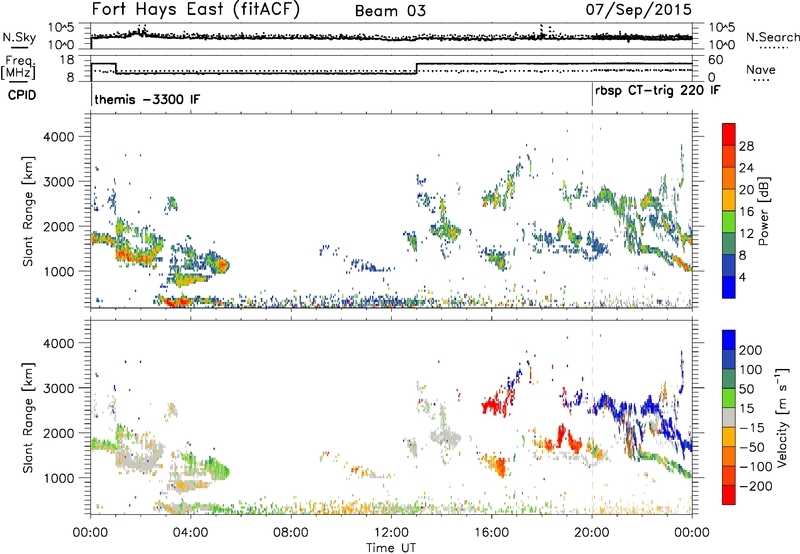The width and height of the screenshot is (800, 554).
Task: Click the 'rbsp CT-trig 220 IF' text
Action: (x=658, y=91)
